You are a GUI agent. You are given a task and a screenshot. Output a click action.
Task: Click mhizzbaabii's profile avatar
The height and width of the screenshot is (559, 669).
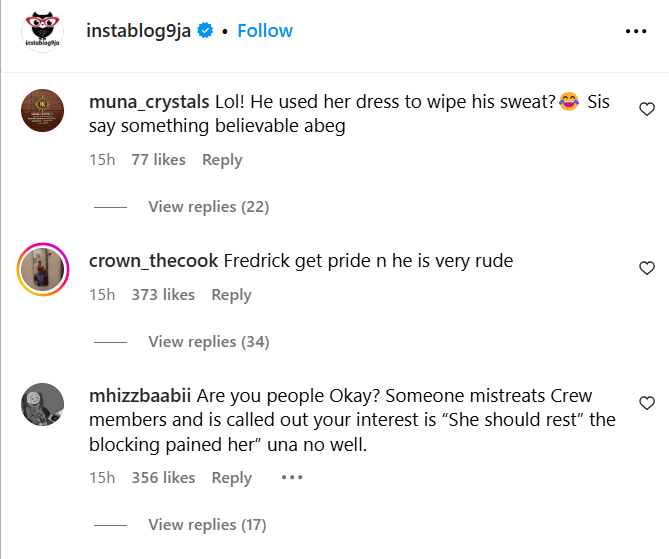(x=44, y=403)
